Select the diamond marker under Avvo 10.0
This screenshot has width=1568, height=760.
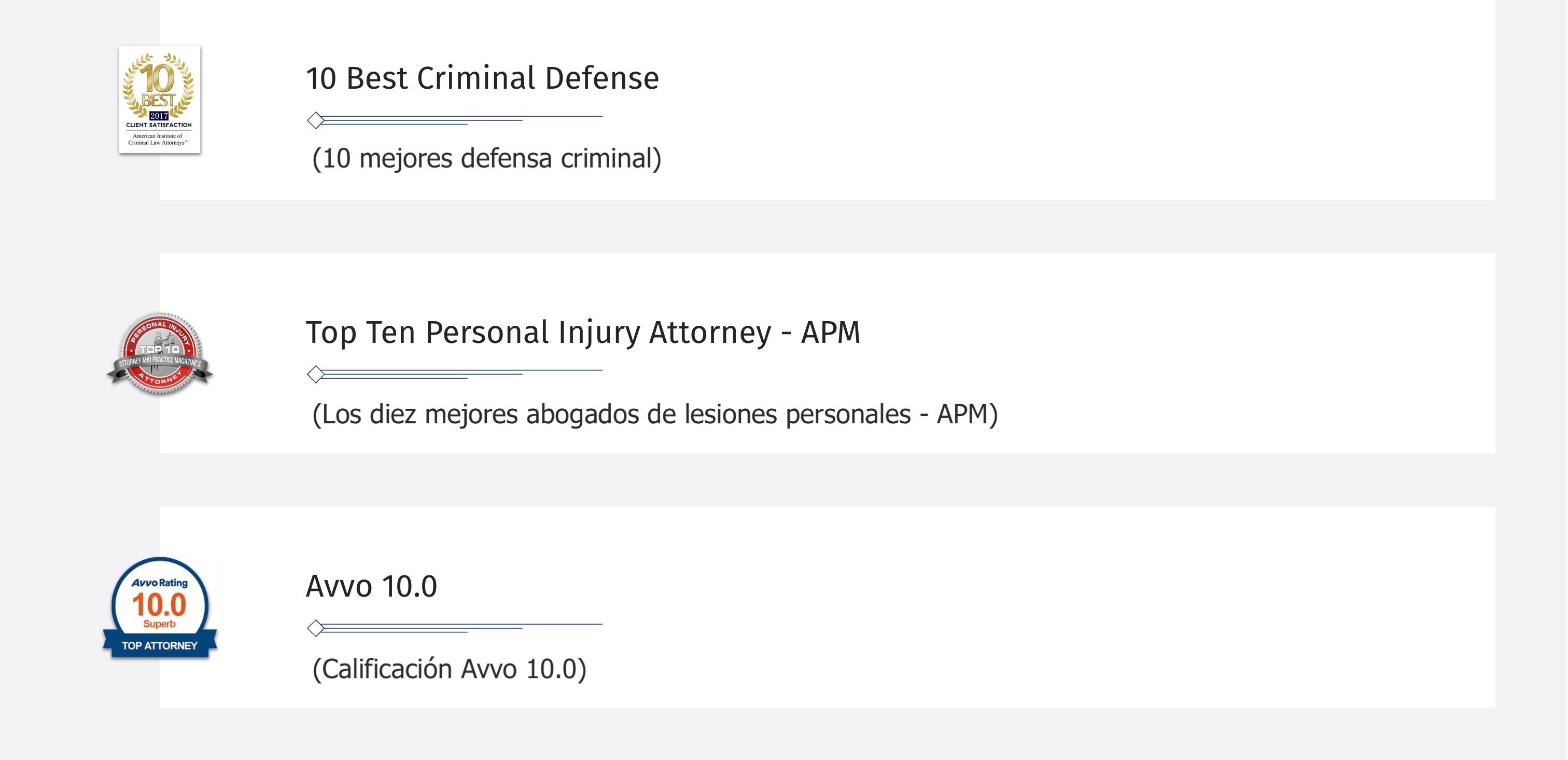pos(315,628)
